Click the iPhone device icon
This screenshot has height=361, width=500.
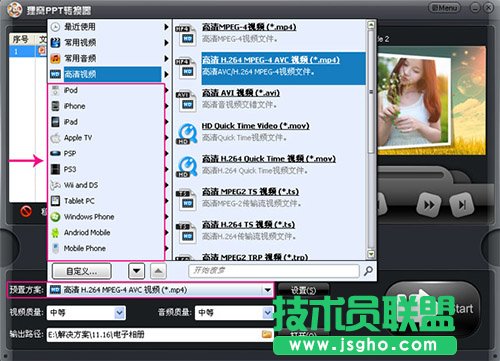[x=55, y=106]
